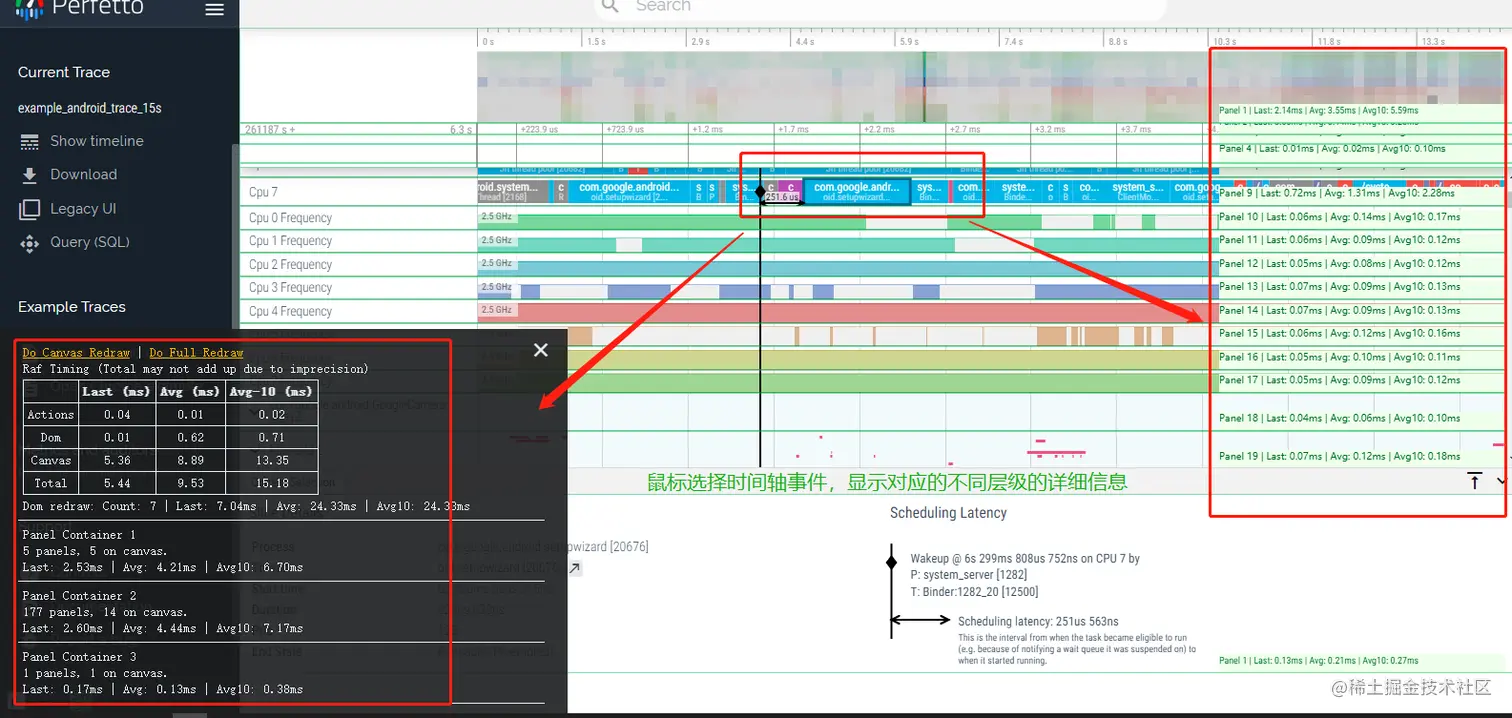Click the 4.4 s tick on the time axis
The width and height of the screenshot is (1512, 718).
coord(805,42)
